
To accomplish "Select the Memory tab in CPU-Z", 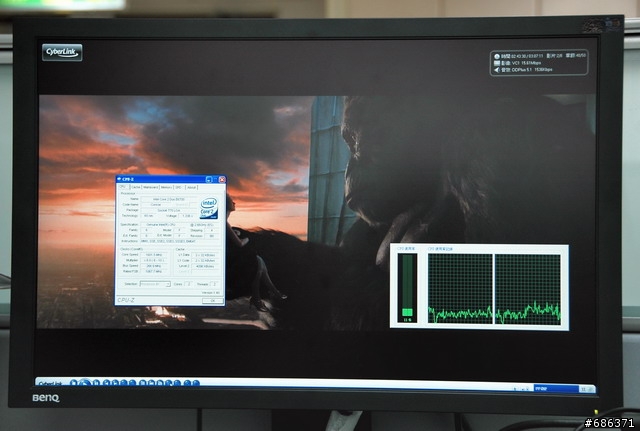I will (166, 187).
